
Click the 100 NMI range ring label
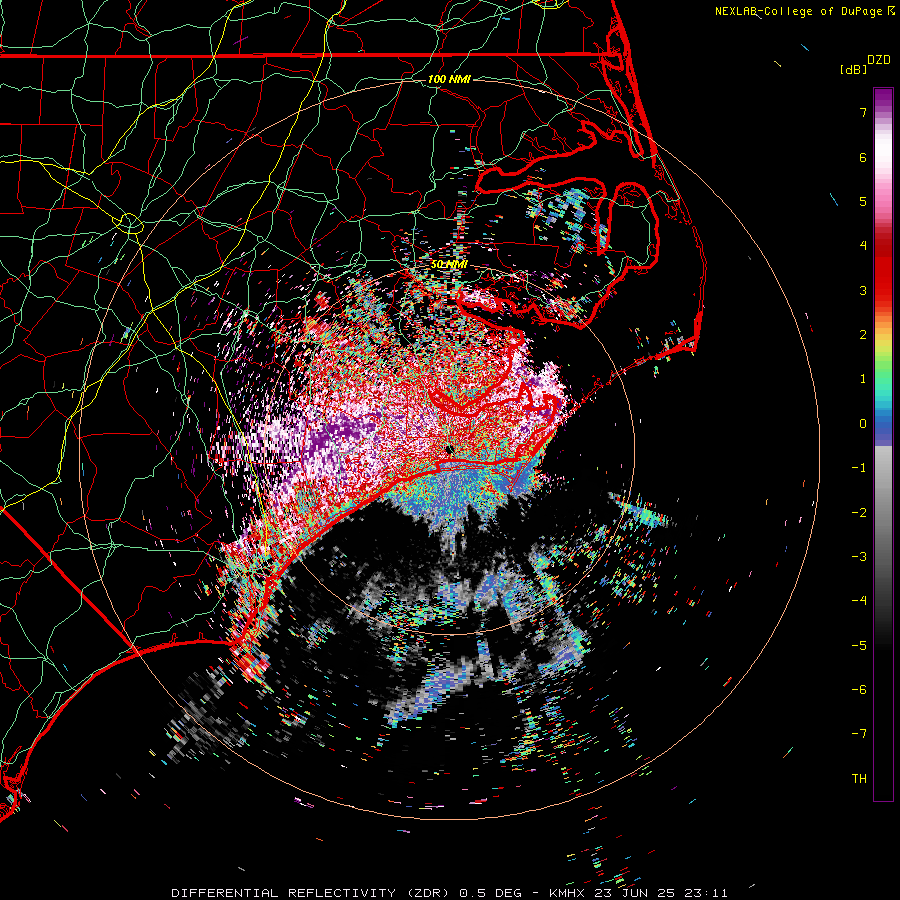(x=449, y=79)
